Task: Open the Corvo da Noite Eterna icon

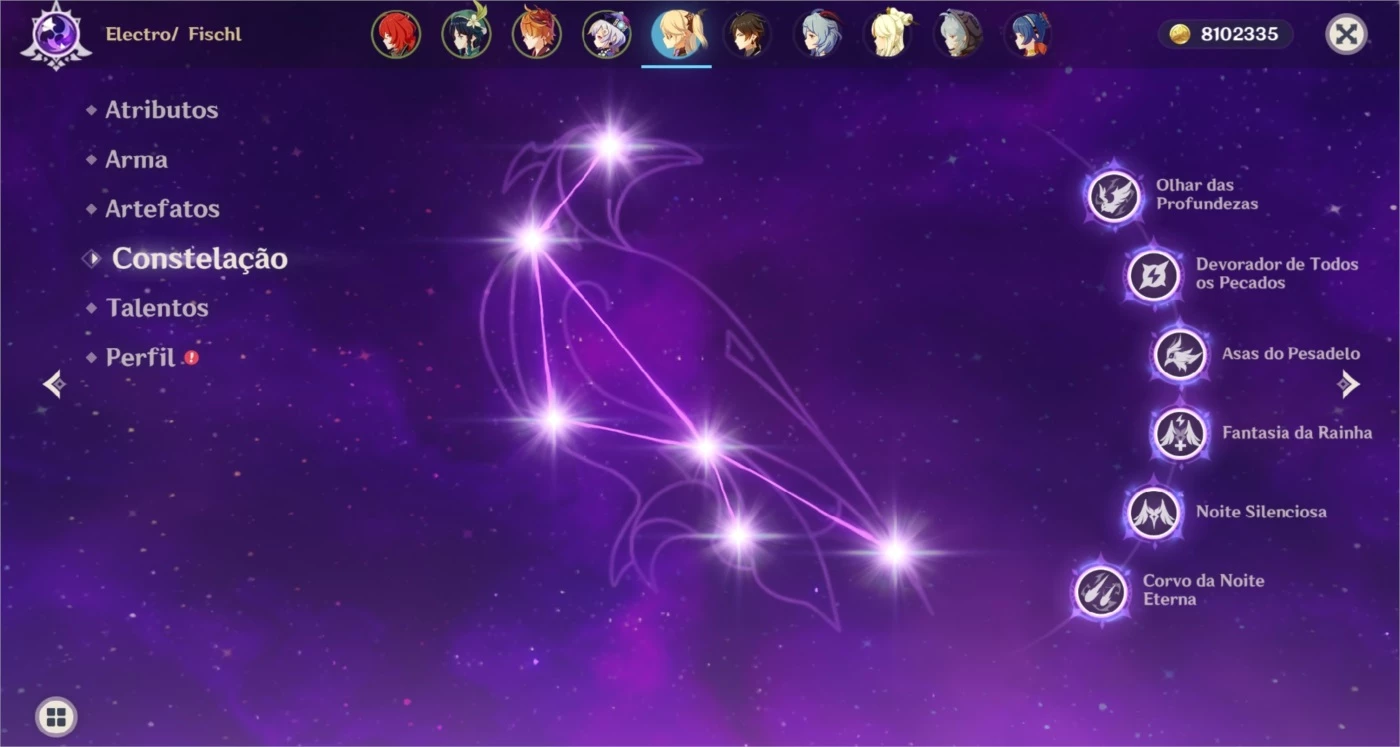Action: [x=1101, y=590]
